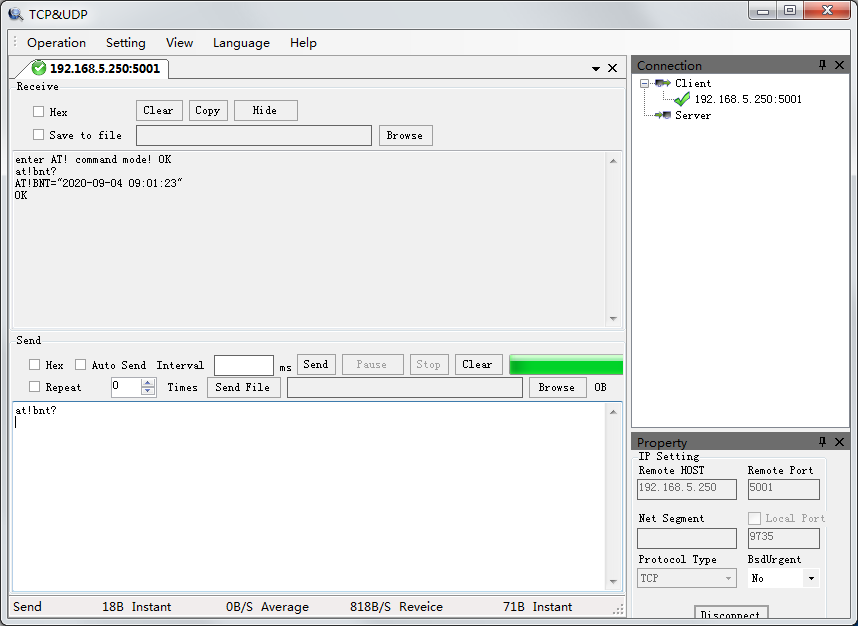The width and height of the screenshot is (858, 626).
Task: Open the tab list dropdown arrow
Action: (596, 68)
